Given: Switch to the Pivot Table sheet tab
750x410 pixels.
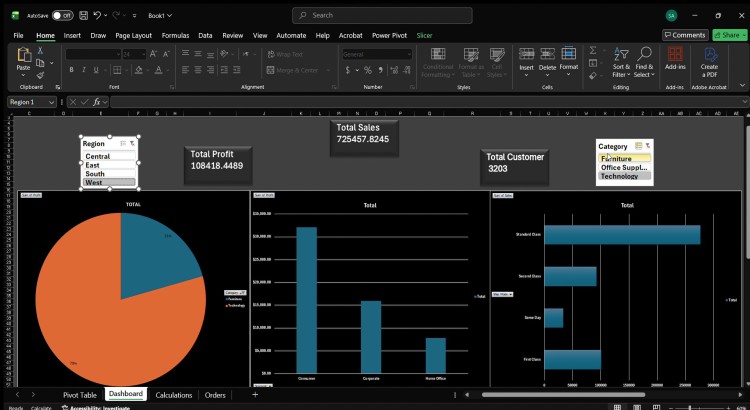Looking at the screenshot, I should click(x=80, y=395).
